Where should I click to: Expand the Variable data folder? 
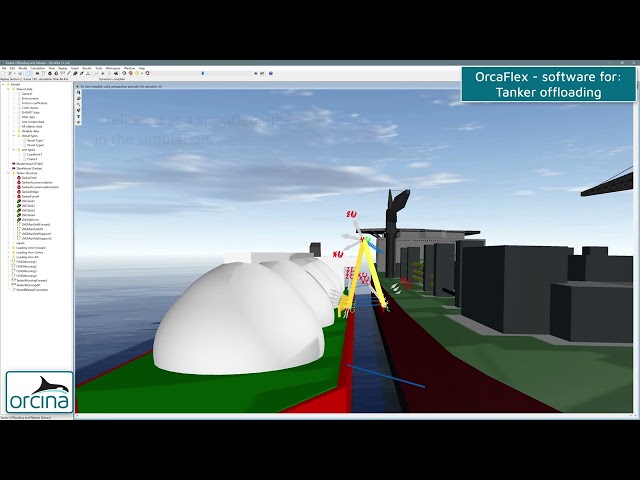click(13, 131)
